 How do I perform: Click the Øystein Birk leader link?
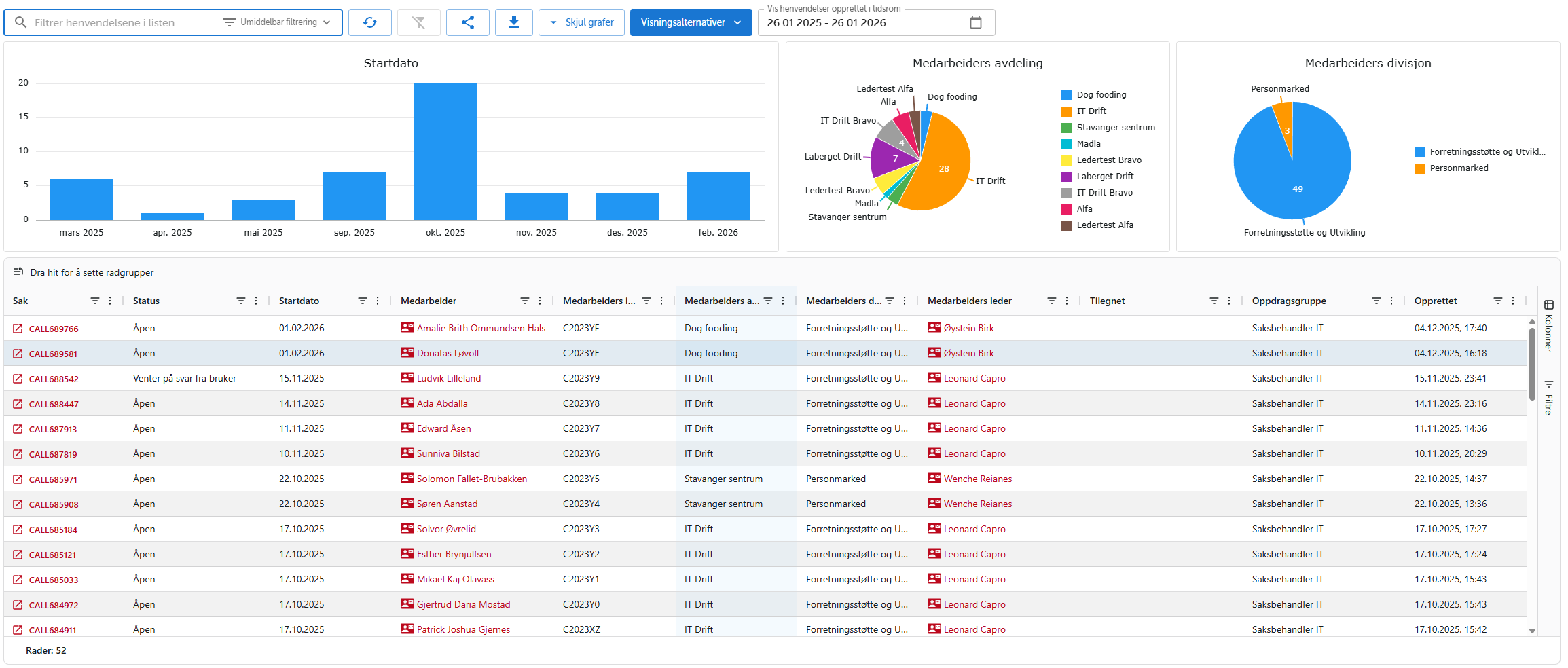pos(966,327)
